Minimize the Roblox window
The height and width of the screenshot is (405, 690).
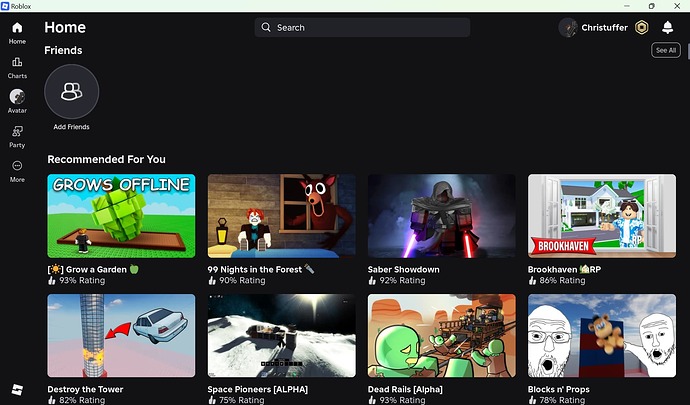627,6
